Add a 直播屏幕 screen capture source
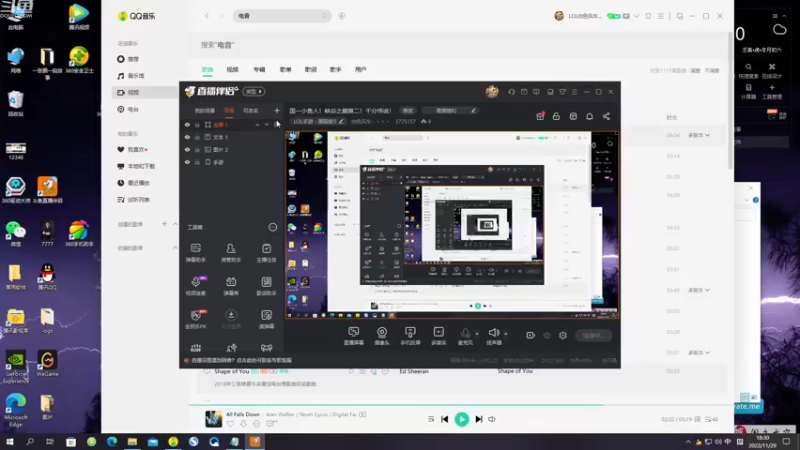This screenshot has height=450, width=800. click(354, 336)
